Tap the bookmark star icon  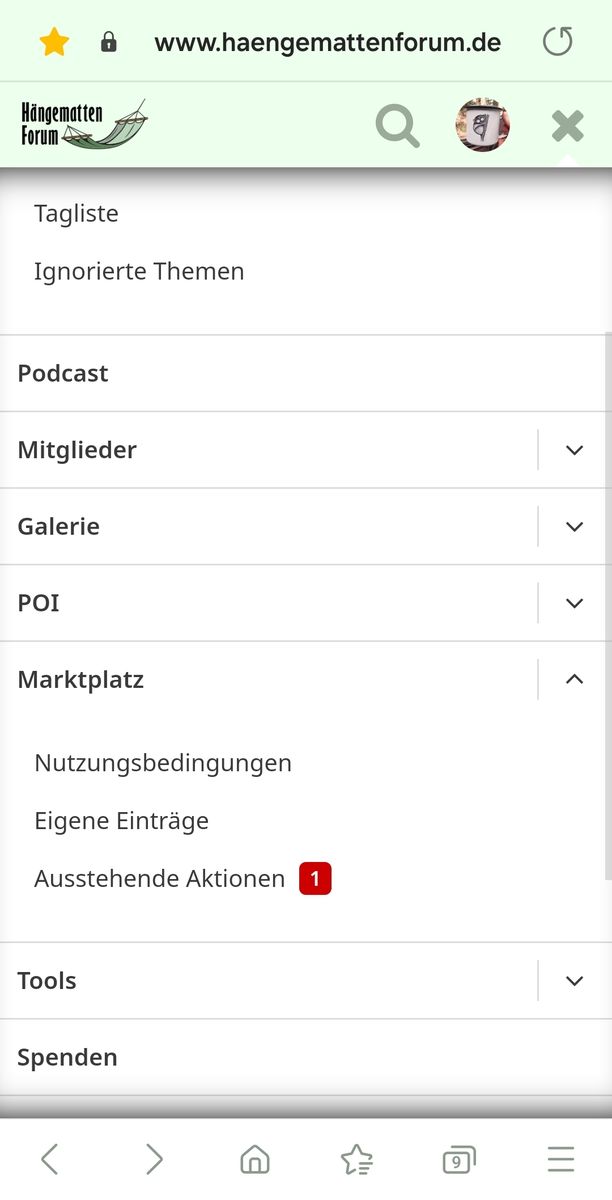[x=54, y=42]
